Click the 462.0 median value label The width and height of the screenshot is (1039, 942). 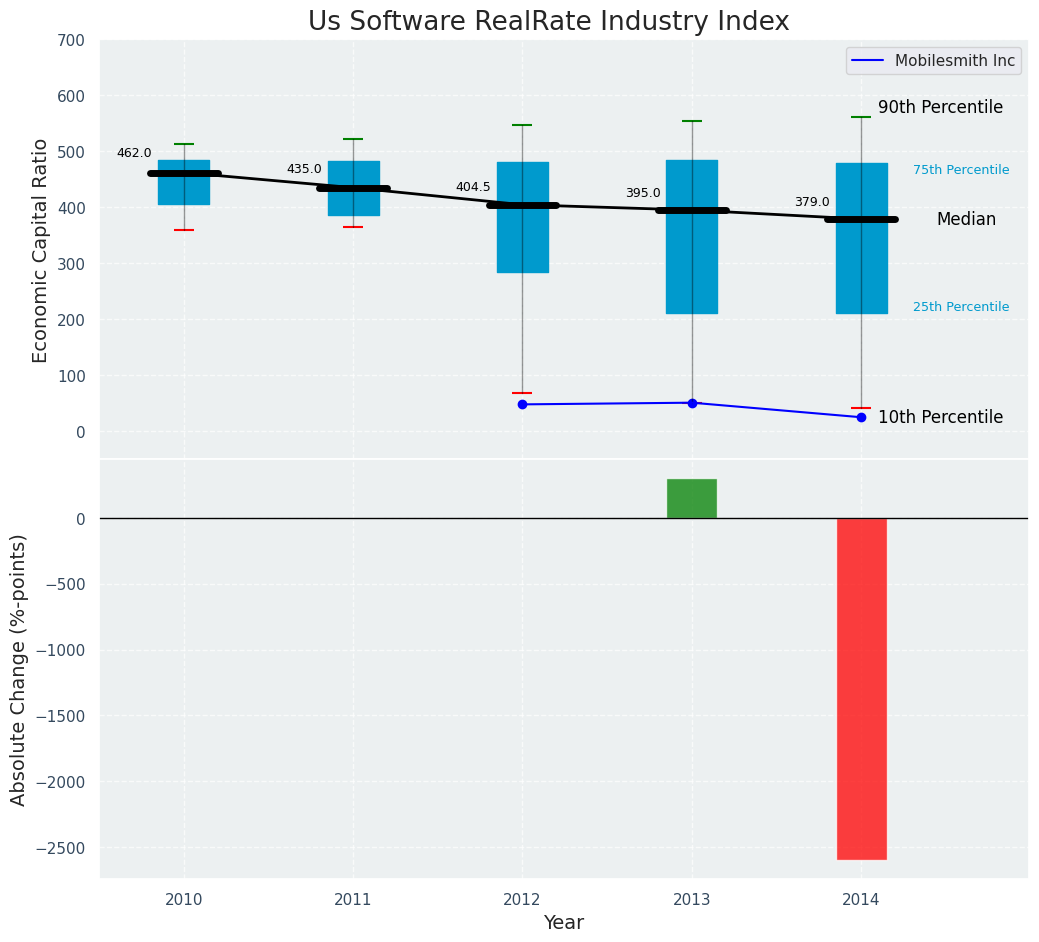pyautogui.click(x=135, y=153)
